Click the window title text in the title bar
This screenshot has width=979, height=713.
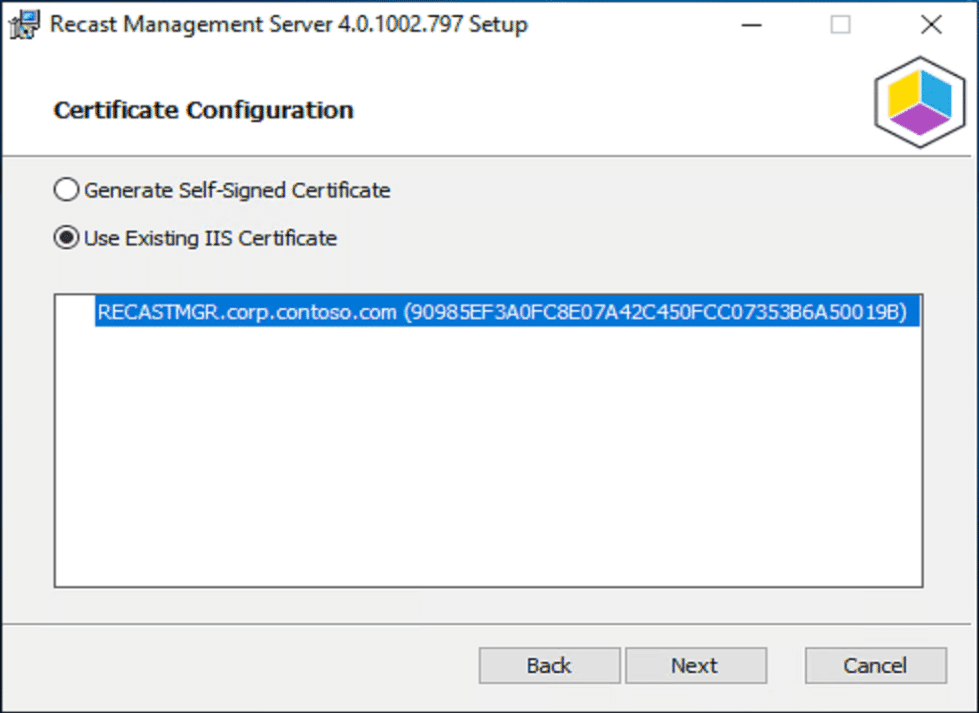pos(288,24)
